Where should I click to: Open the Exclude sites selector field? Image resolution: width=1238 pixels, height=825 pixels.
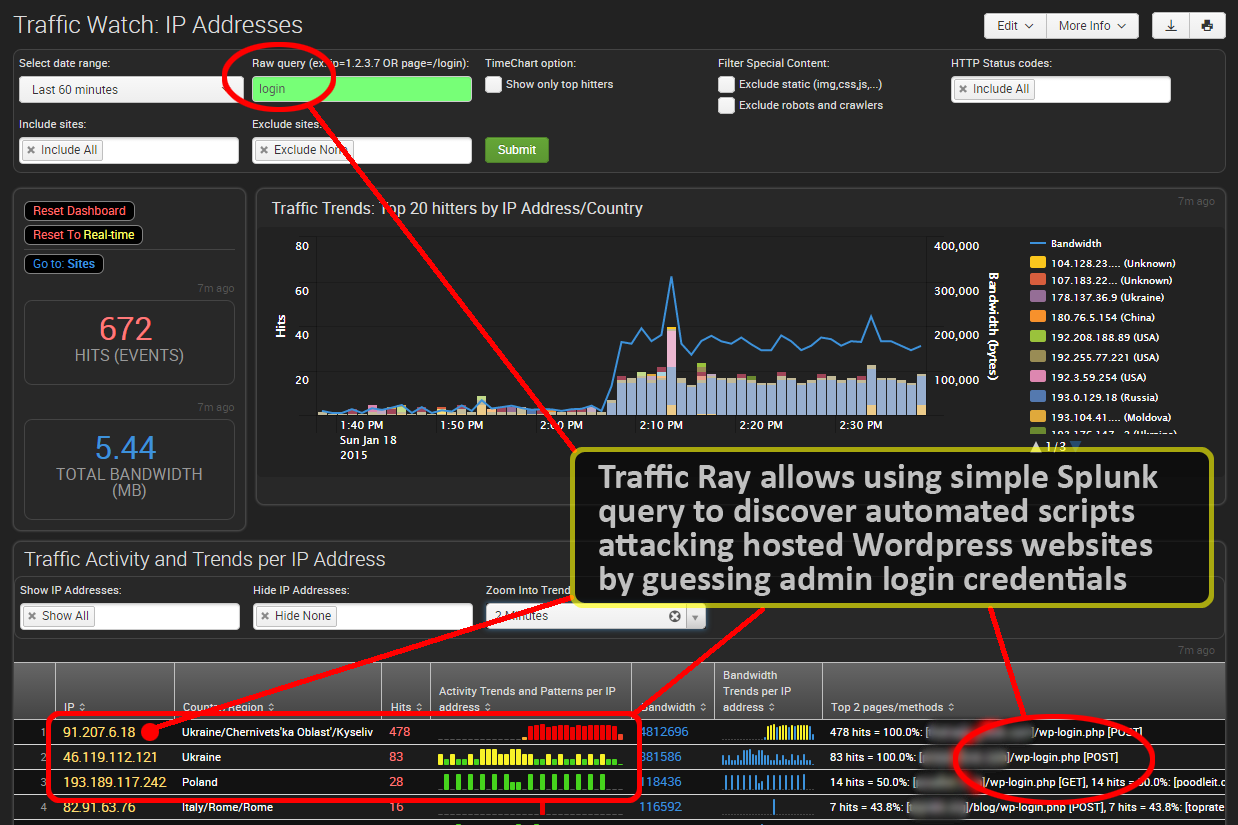(x=362, y=150)
